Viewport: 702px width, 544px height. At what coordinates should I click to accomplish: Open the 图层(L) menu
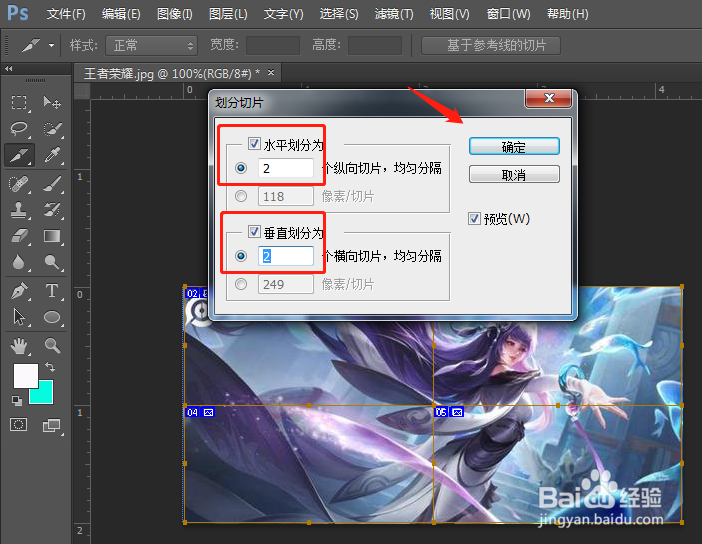tap(228, 14)
